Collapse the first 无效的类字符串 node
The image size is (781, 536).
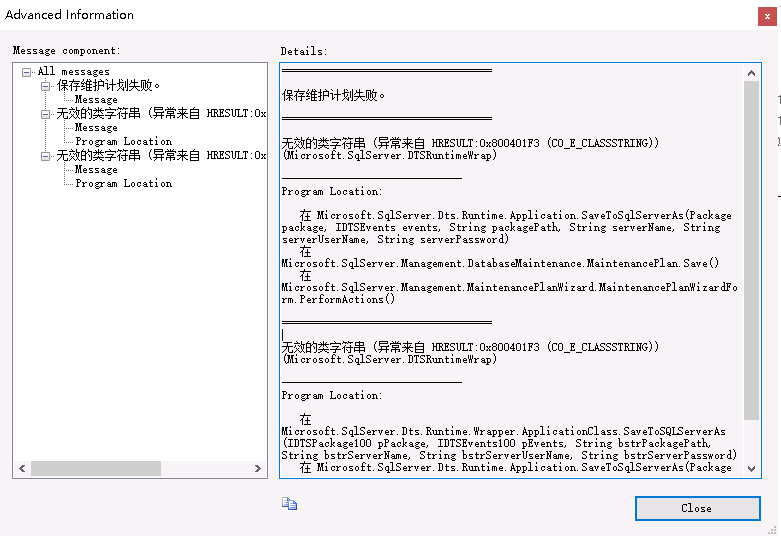click(45, 114)
